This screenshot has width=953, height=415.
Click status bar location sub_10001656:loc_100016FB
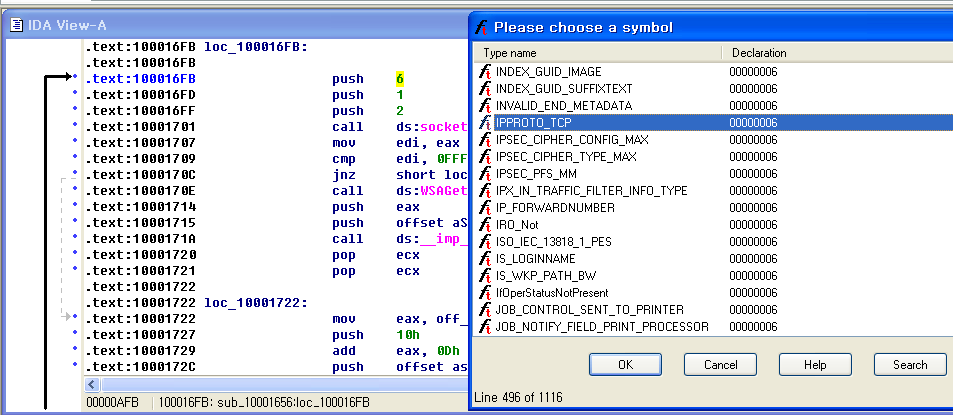tap(264, 402)
